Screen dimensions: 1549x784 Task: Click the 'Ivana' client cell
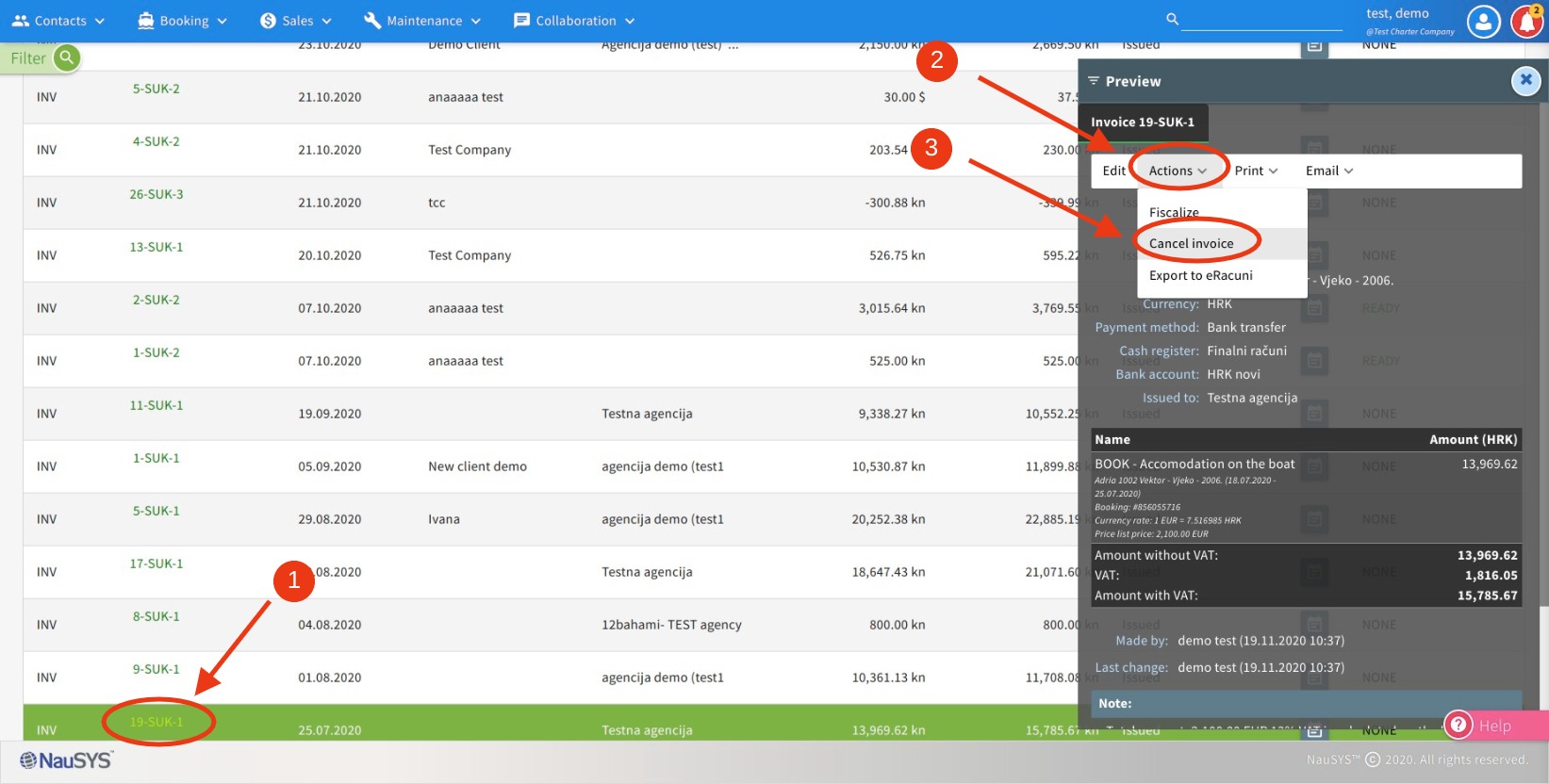click(x=444, y=519)
